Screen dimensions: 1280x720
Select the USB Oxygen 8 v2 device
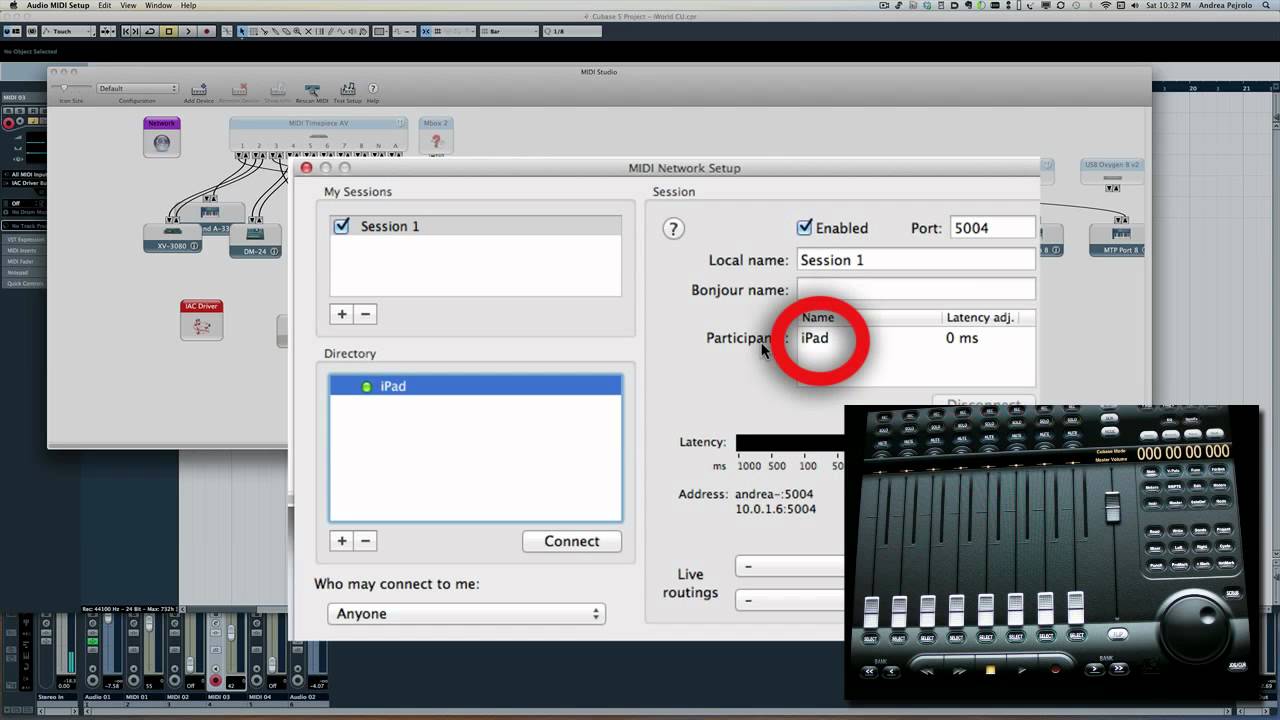pyautogui.click(x=1112, y=172)
